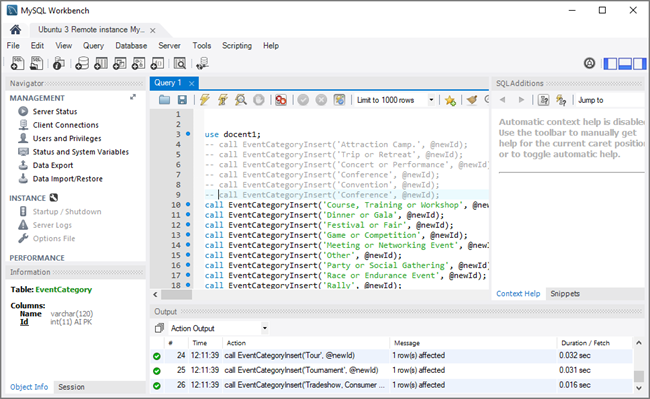
Task: Go back in context help
Action: (502, 100)
